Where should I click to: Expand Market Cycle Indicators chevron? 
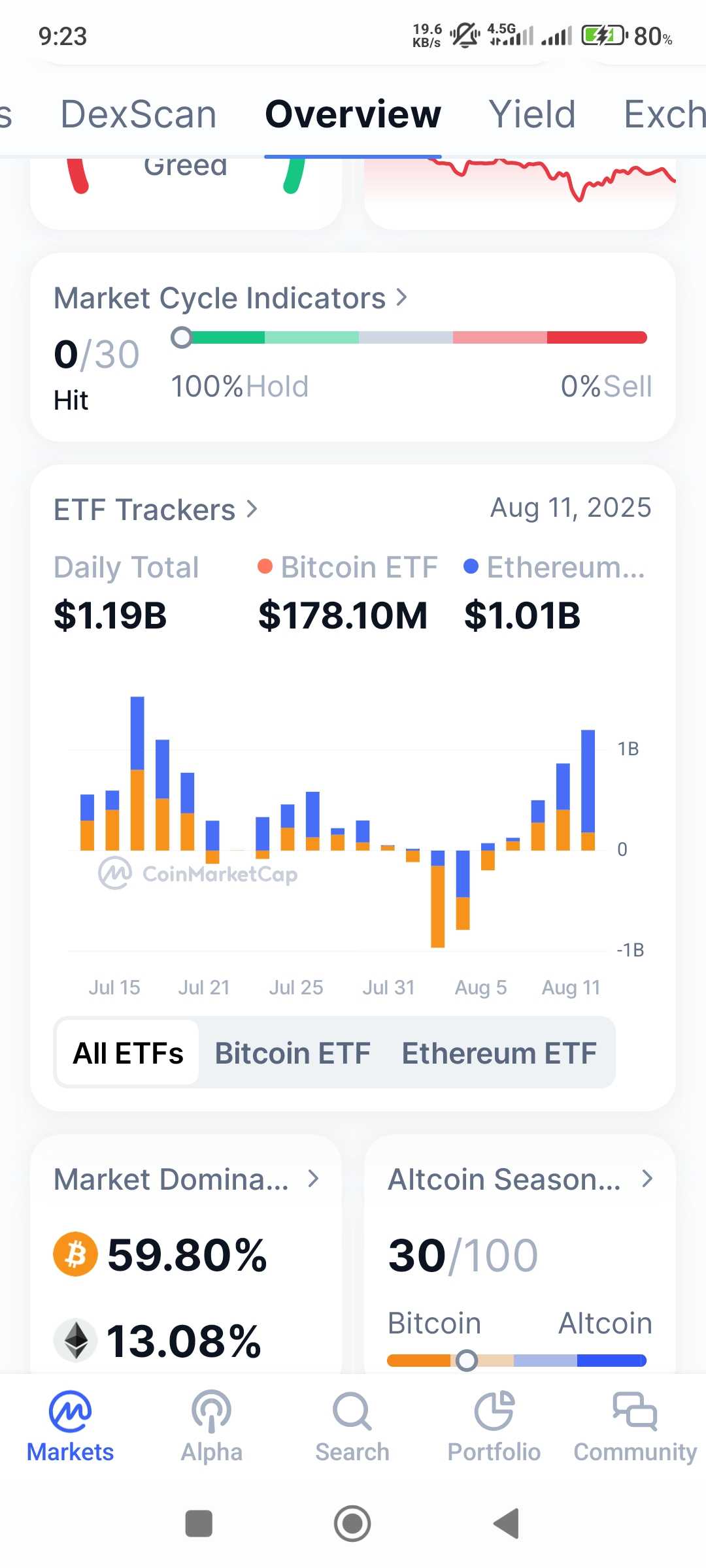click(401, 298)
